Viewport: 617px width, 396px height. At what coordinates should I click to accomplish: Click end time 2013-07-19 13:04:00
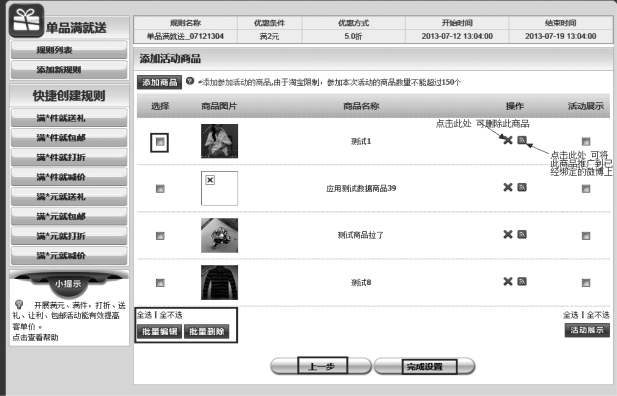[560, 36]
